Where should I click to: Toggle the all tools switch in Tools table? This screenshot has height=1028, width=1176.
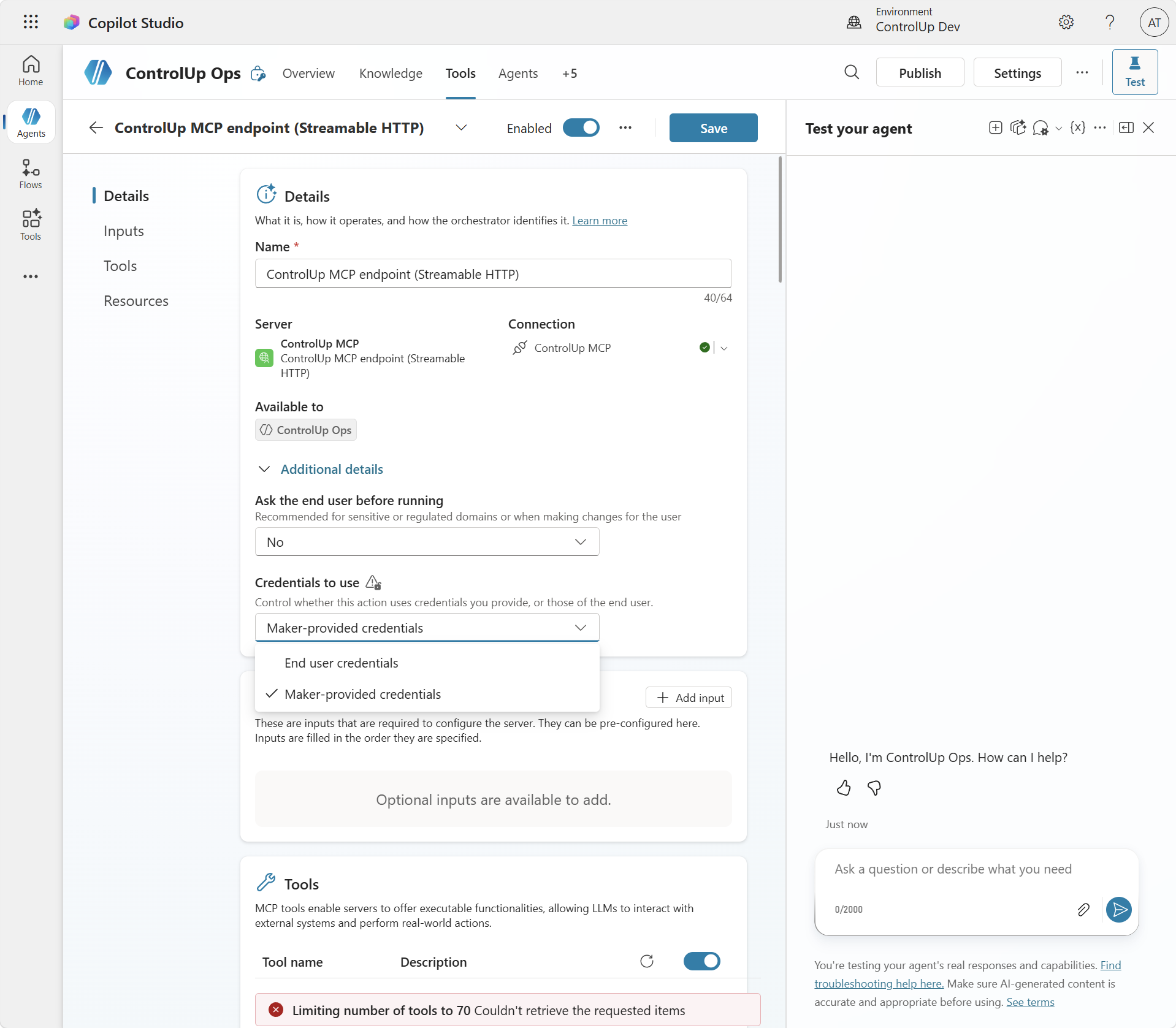coord(702,961)
